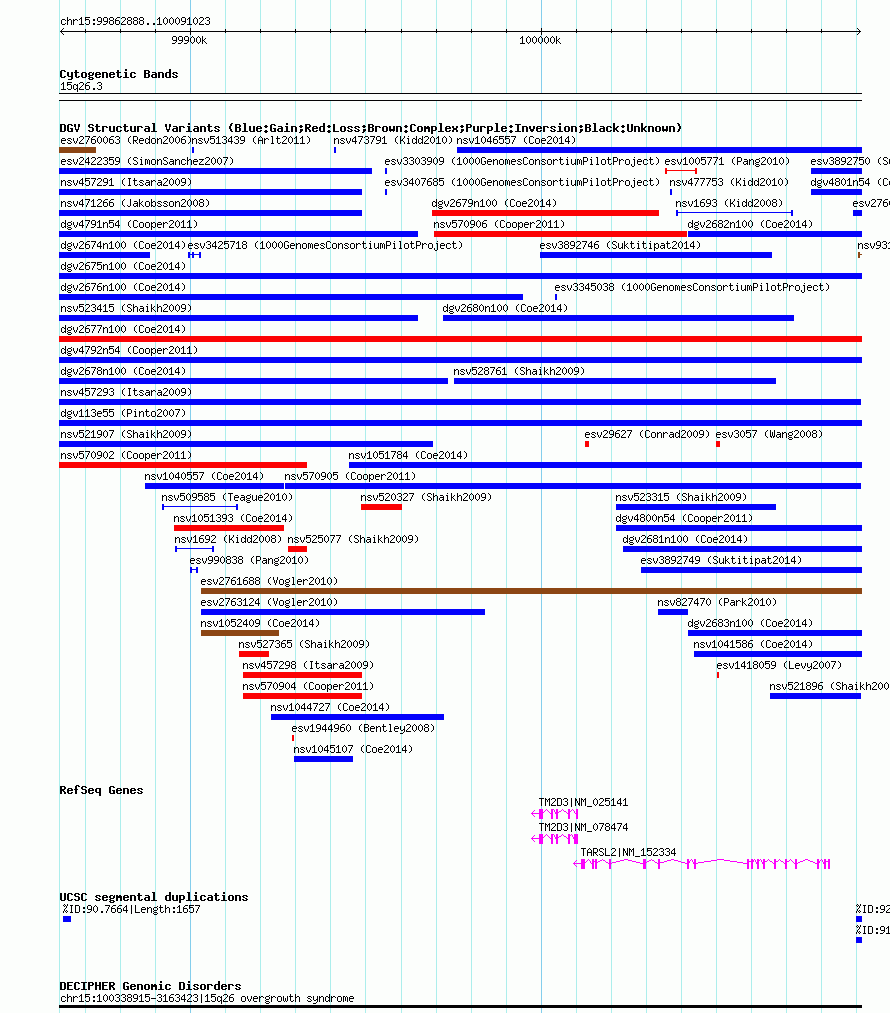Select the DECIPHER 15q26 overgrowth syndrome bar
This screenshot has height=1013, width=890.
point(461,1007)
